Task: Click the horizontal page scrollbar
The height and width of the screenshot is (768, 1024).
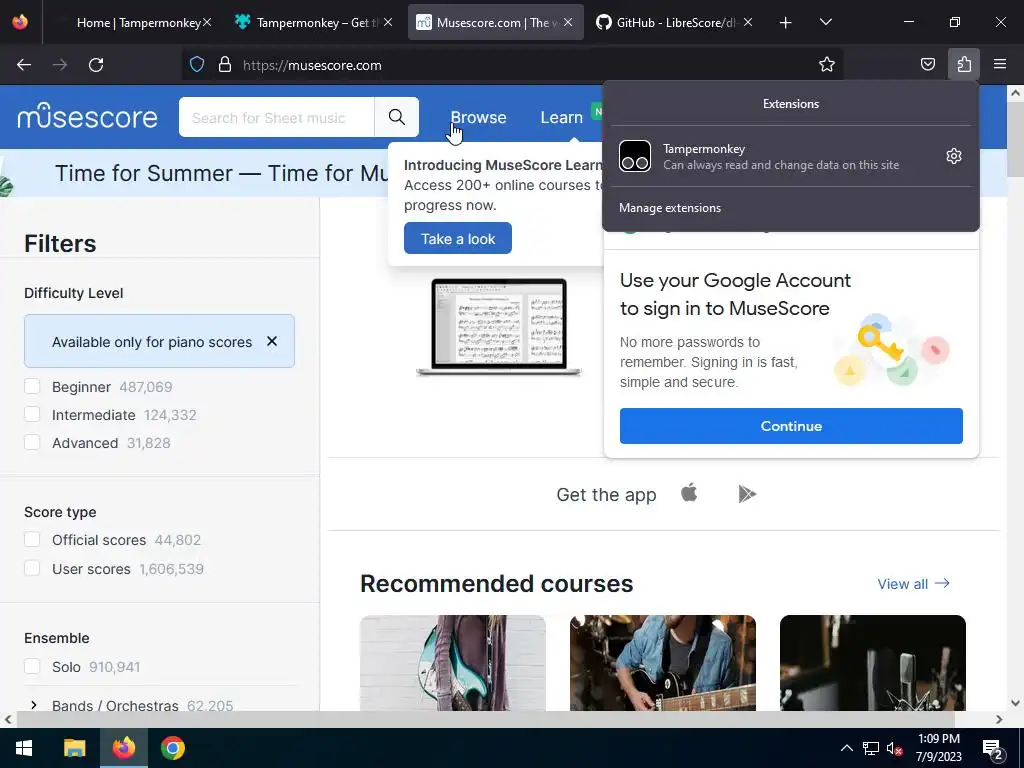Action: tap(485, 719)
